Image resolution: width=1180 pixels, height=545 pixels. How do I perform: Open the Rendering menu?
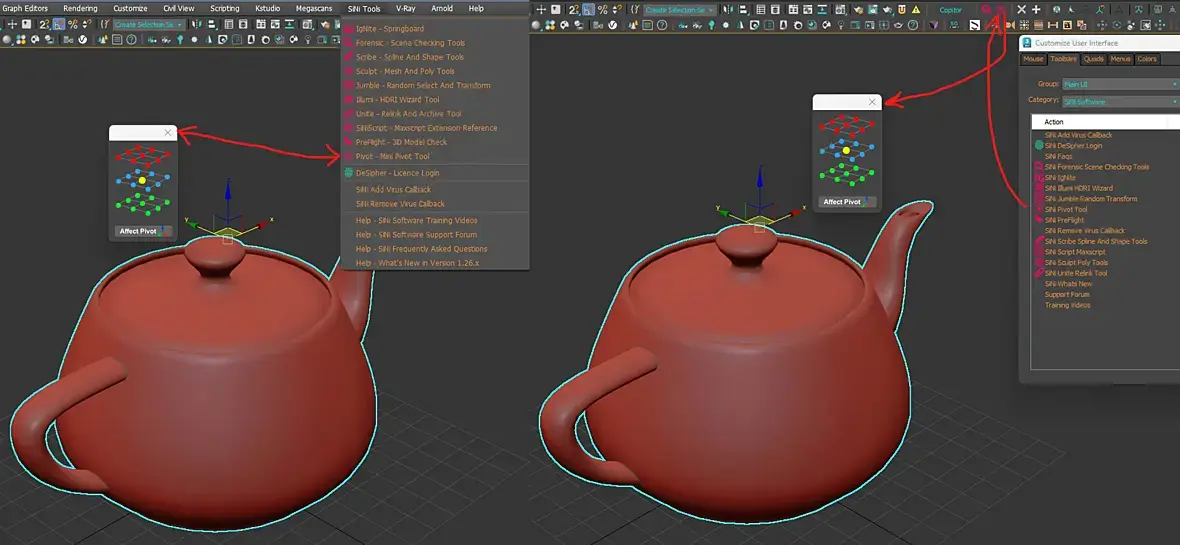point(80,8)
